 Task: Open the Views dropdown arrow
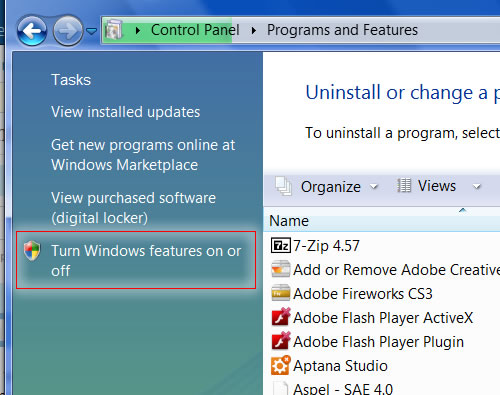(x=477, y=186)
